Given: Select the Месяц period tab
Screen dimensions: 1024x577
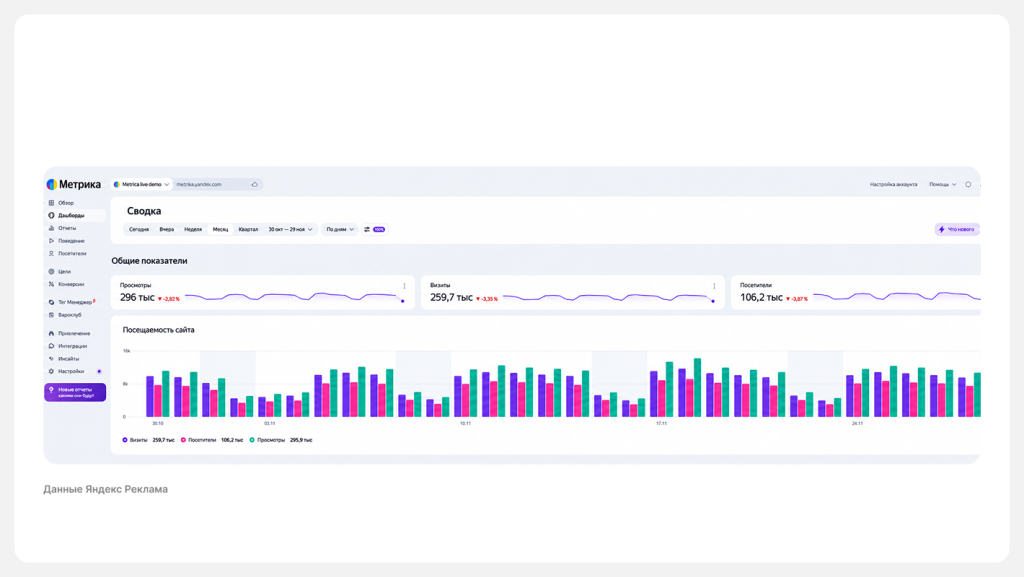Looking at the screenshot, I should (x=220, y=230).
